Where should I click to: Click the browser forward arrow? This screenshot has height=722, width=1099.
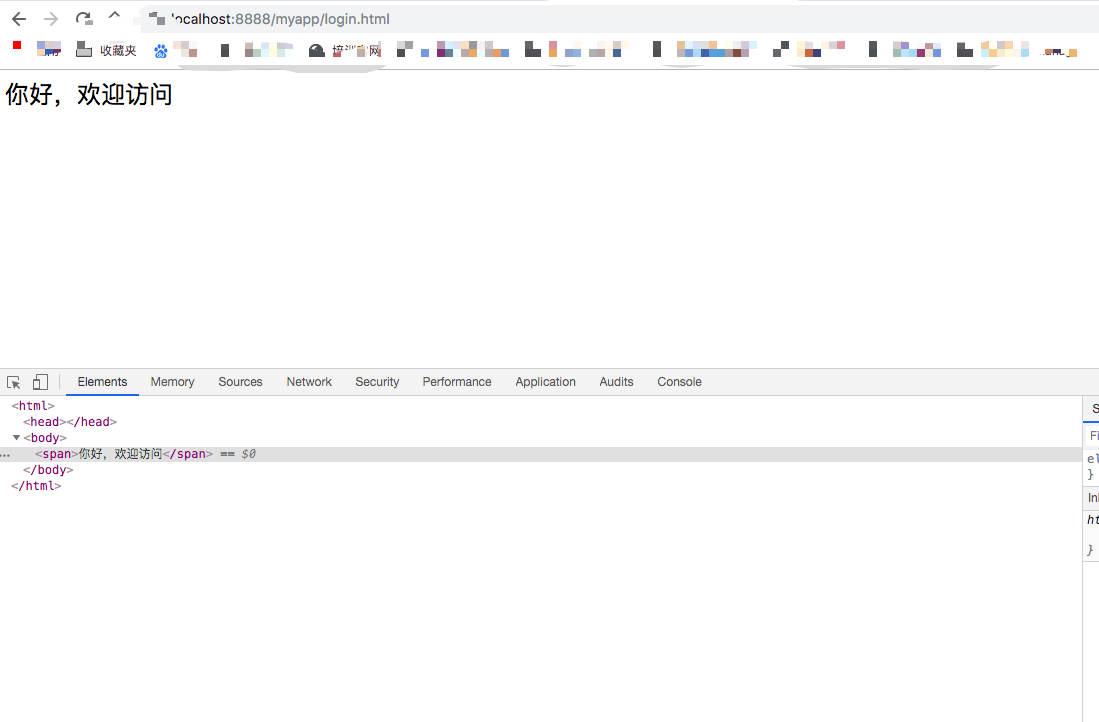[51, 19]
